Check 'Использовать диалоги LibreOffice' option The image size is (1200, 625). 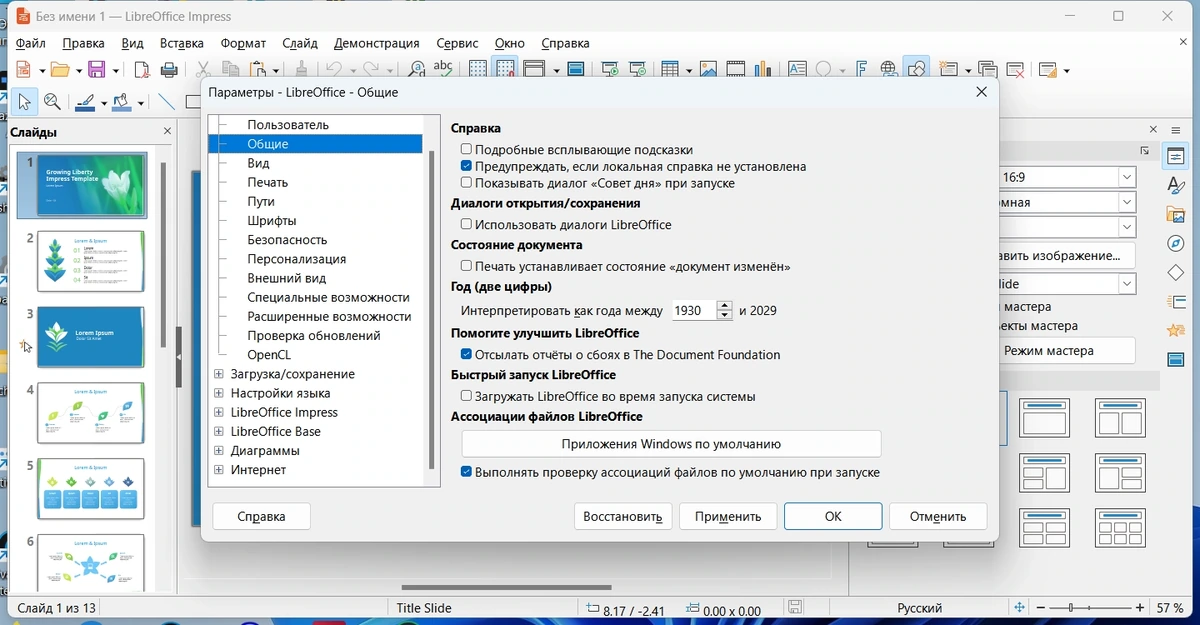[x=466, y=225]
